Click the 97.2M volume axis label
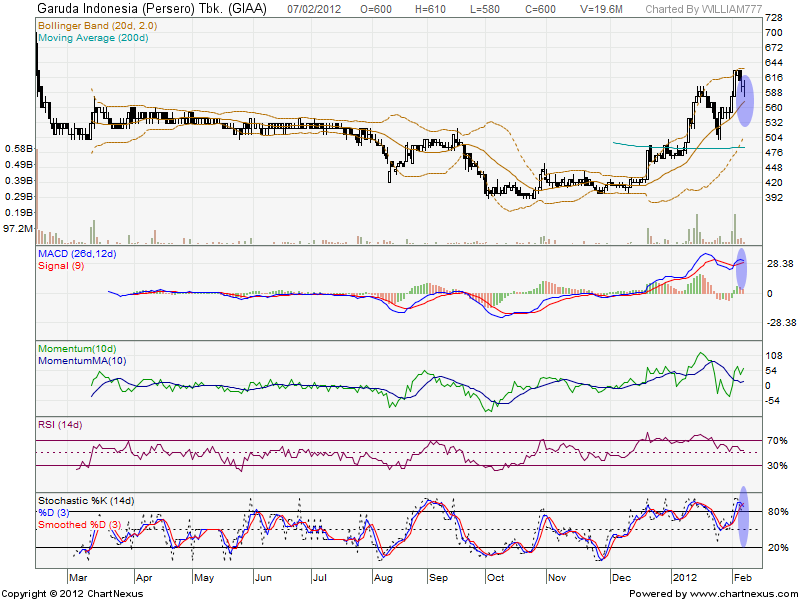This screenshot has width=800, height=600. pos(18,229)
